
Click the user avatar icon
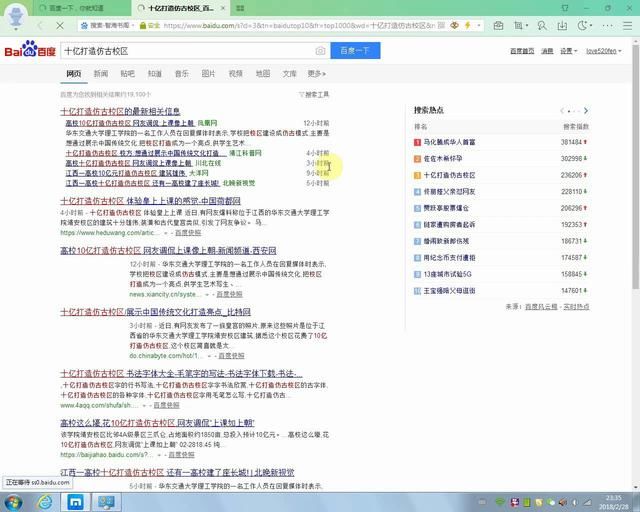coord(16,16)
